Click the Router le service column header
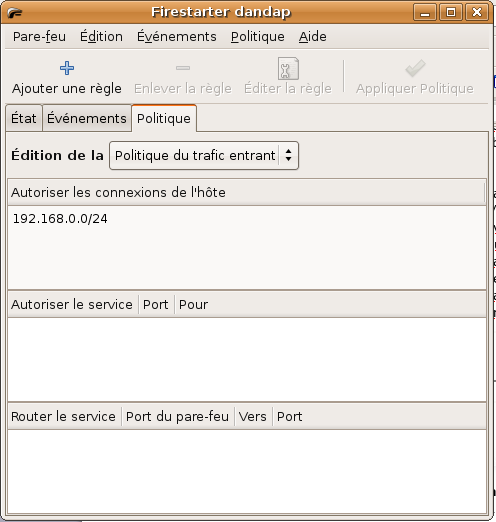 [64, 416]
